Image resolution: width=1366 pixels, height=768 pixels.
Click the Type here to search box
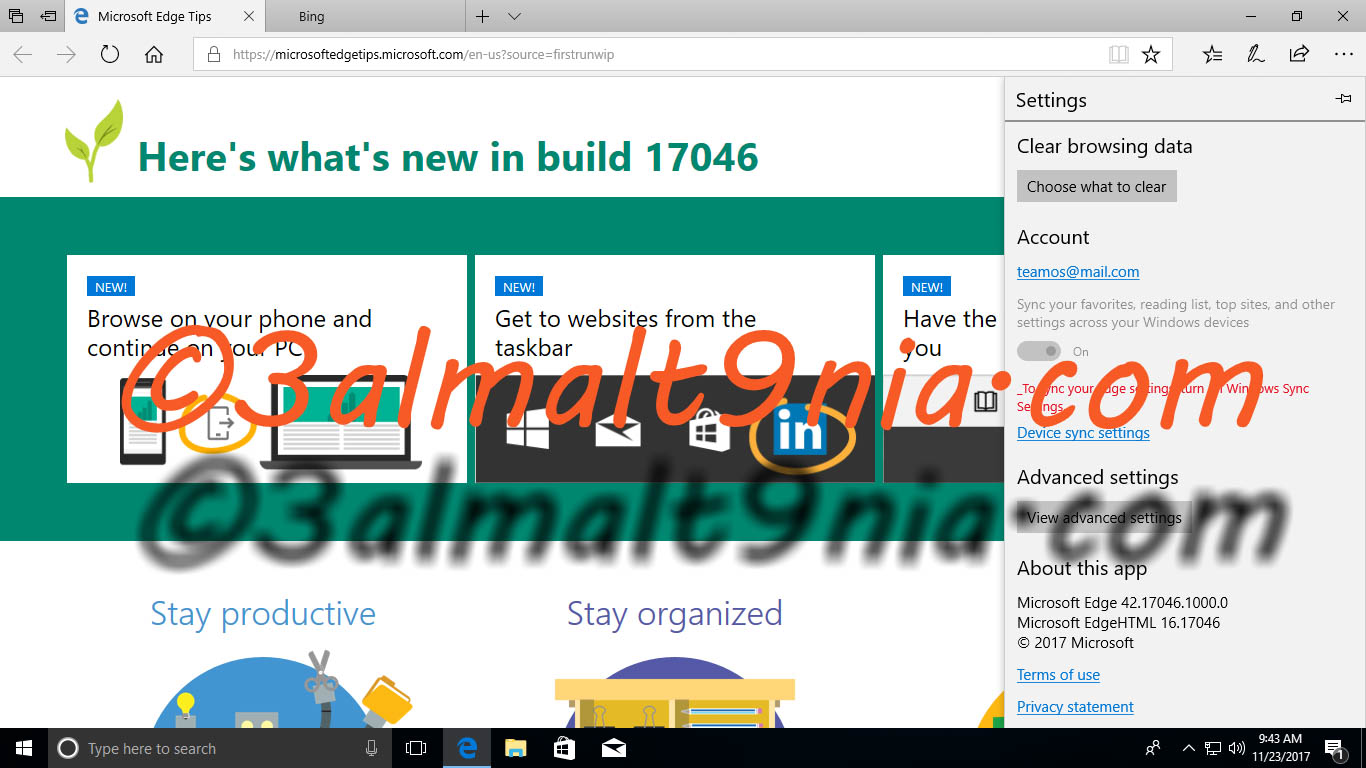(x=219, y=748)
